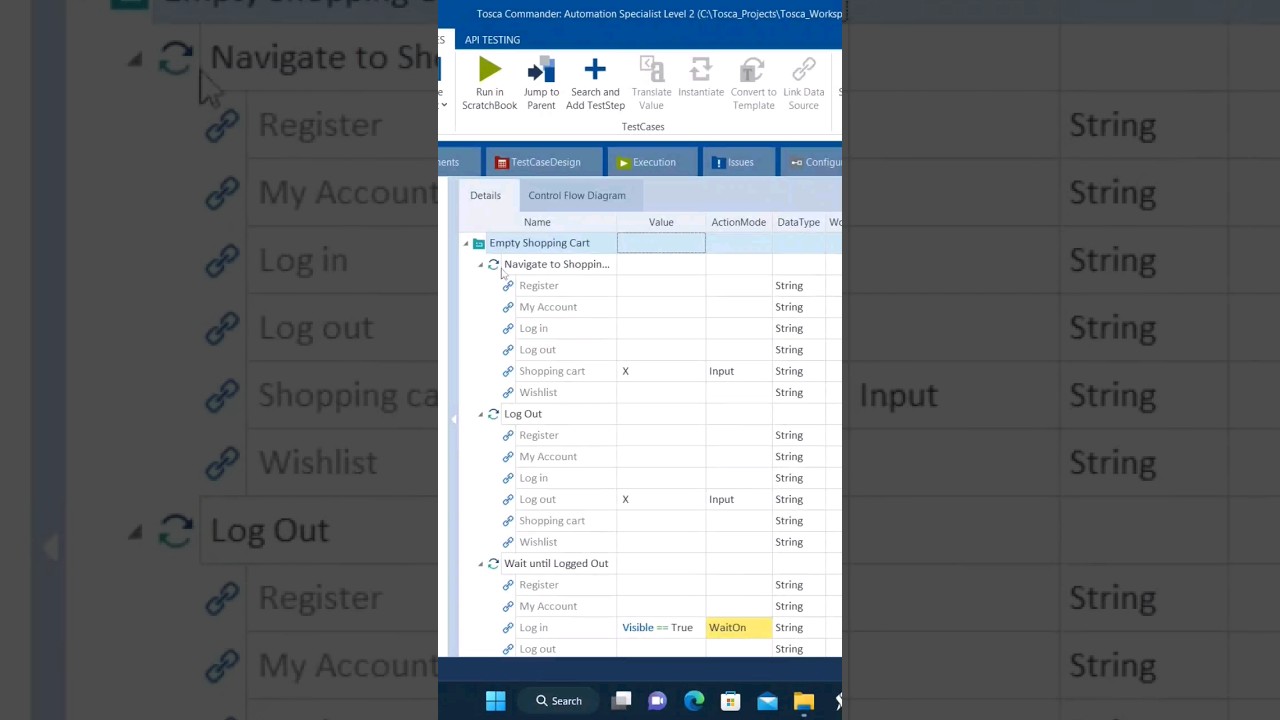Select Shopping cart under the Log Out step
Image resolution: width=1280 pixels, height=720 pixels.
tap(552, 521)
